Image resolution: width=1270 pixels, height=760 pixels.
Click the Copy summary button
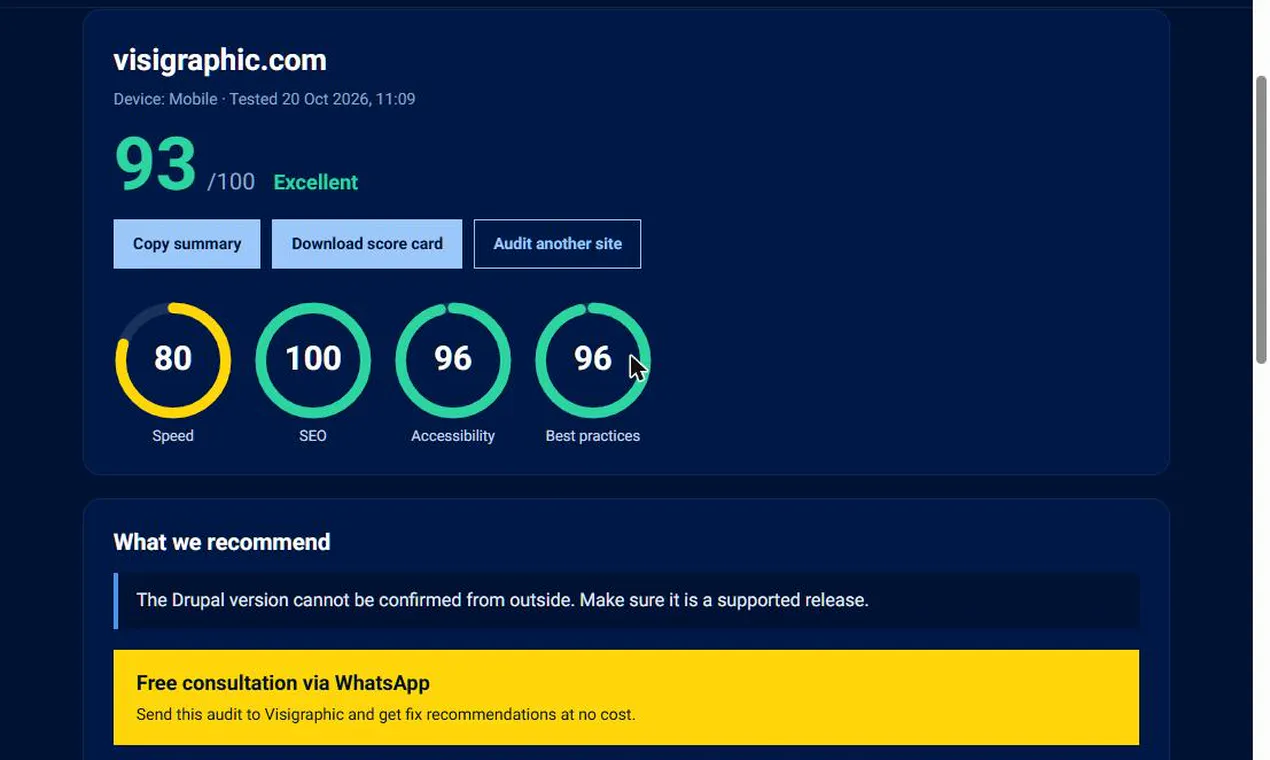[187, 244]
